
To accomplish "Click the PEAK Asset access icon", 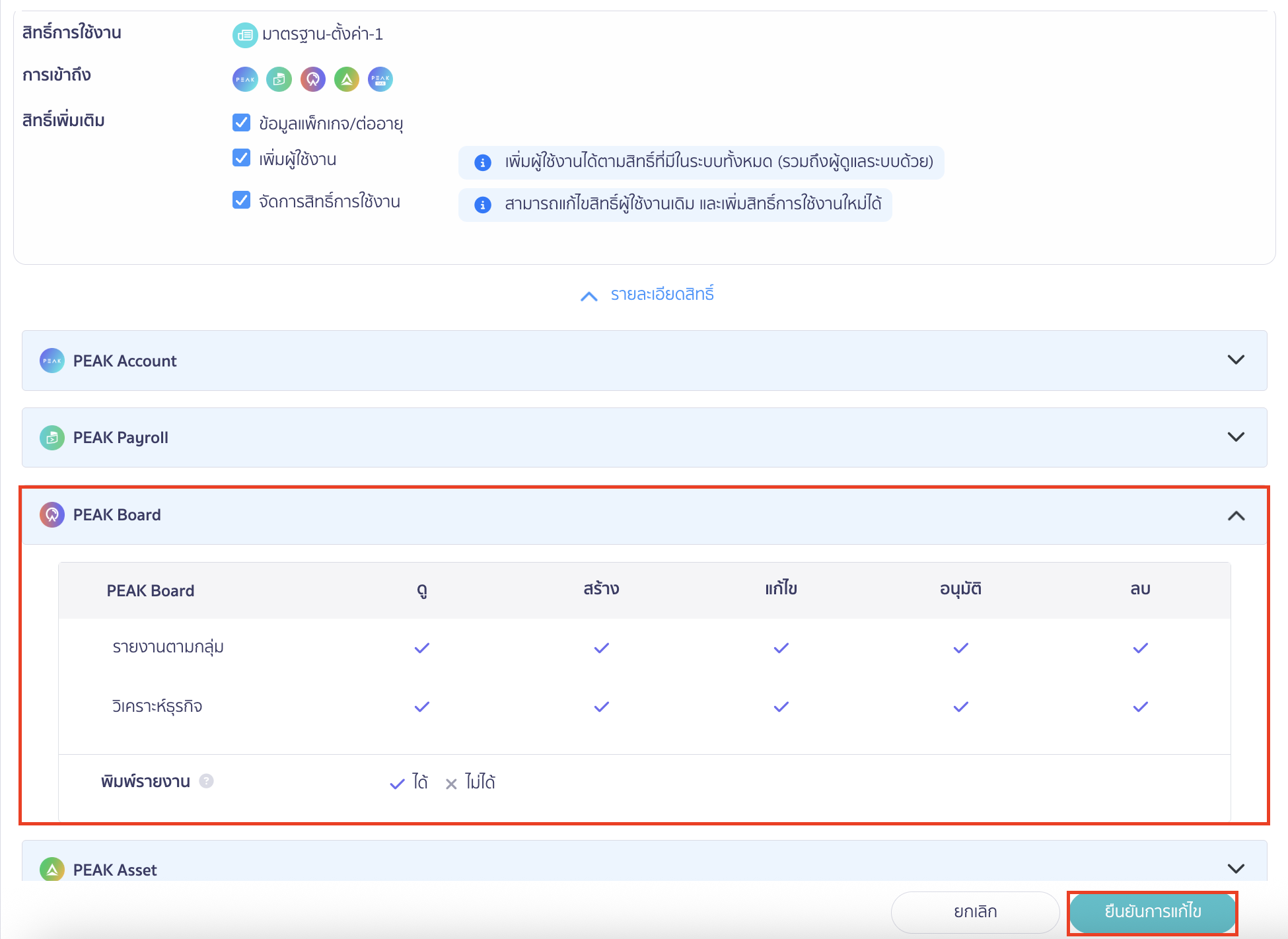I will [x=347, y=79].
